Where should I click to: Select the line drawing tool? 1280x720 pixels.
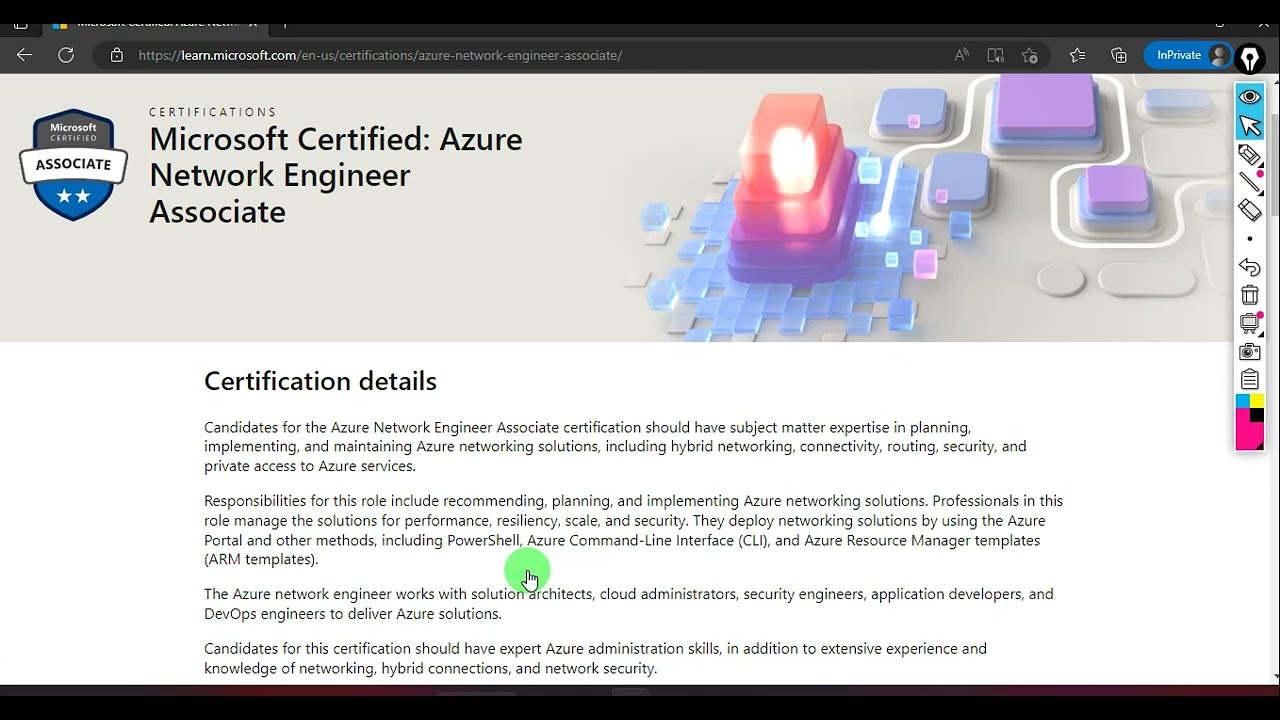coord(1250,182)
